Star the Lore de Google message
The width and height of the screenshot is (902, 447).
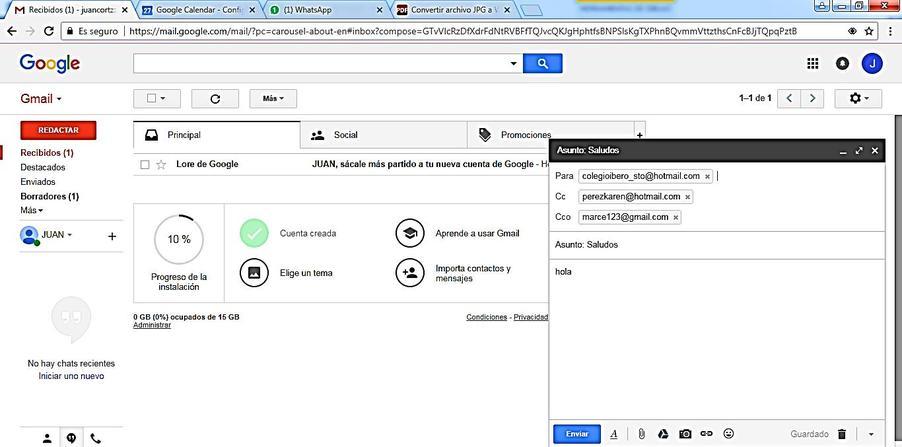[161, 165]
